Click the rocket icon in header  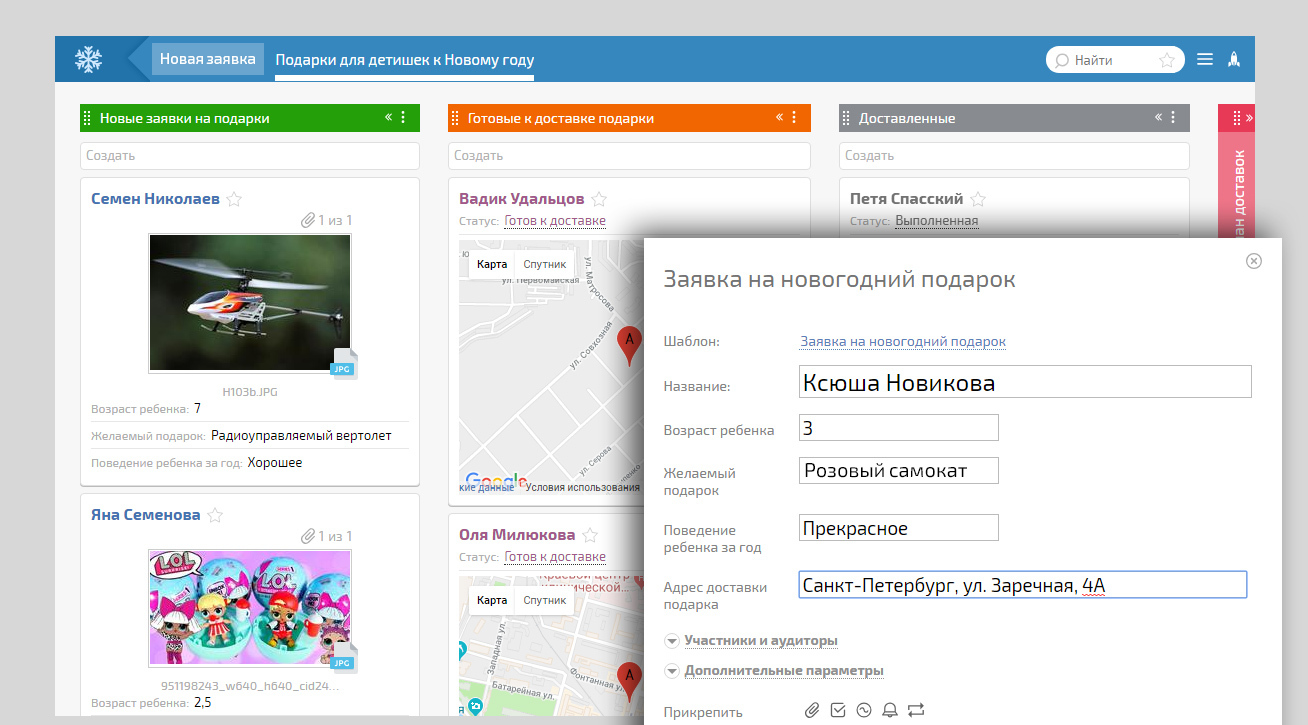coord(1234,59)
